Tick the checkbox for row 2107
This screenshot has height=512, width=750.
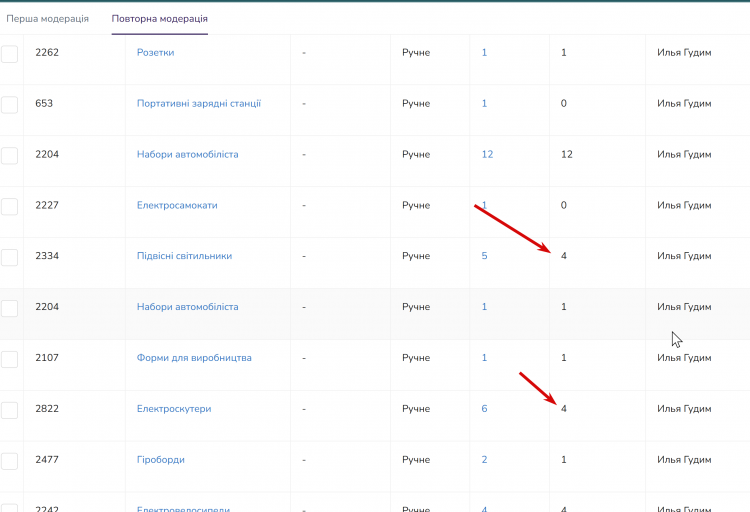click(x=10, y=359)
